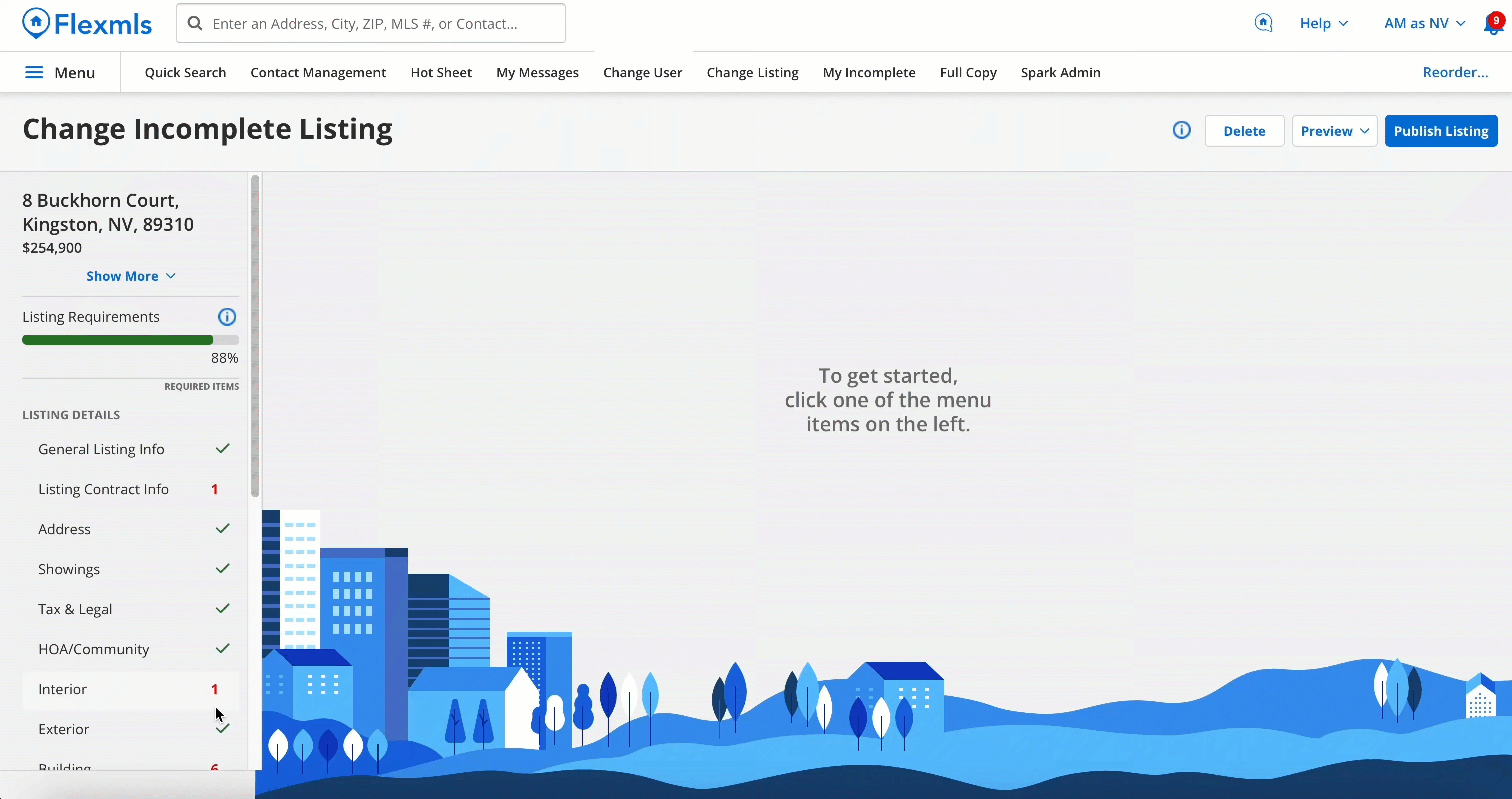The image size is (1512, 799).
Task: Open the AM as NV user menu
Action: (1424, 24)
